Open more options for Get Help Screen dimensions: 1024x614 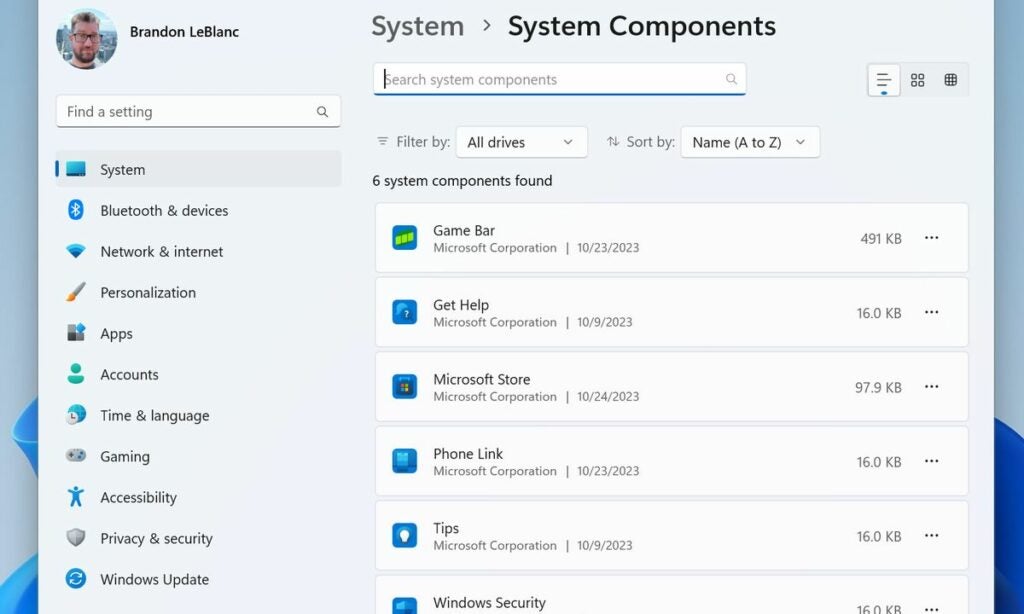931,312
